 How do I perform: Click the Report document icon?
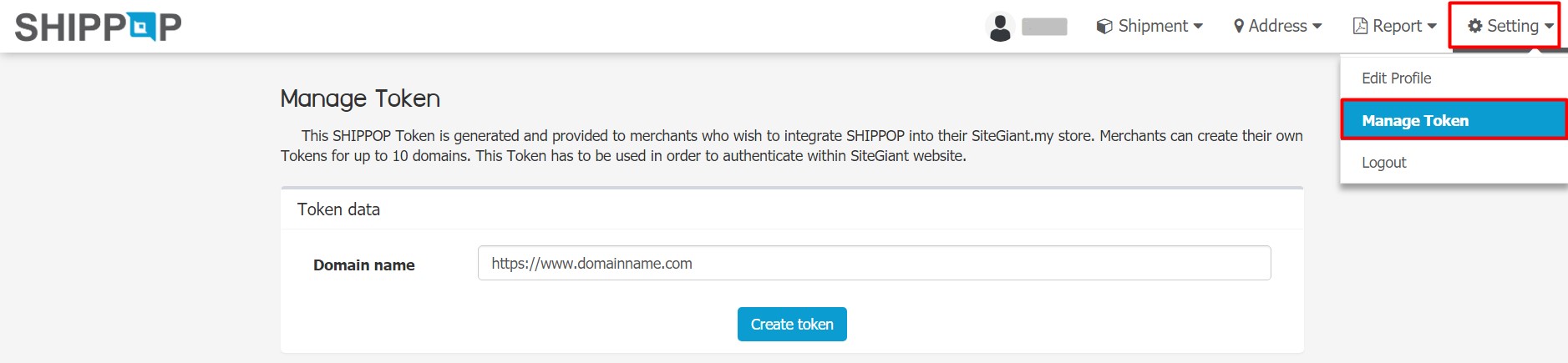1360,27
